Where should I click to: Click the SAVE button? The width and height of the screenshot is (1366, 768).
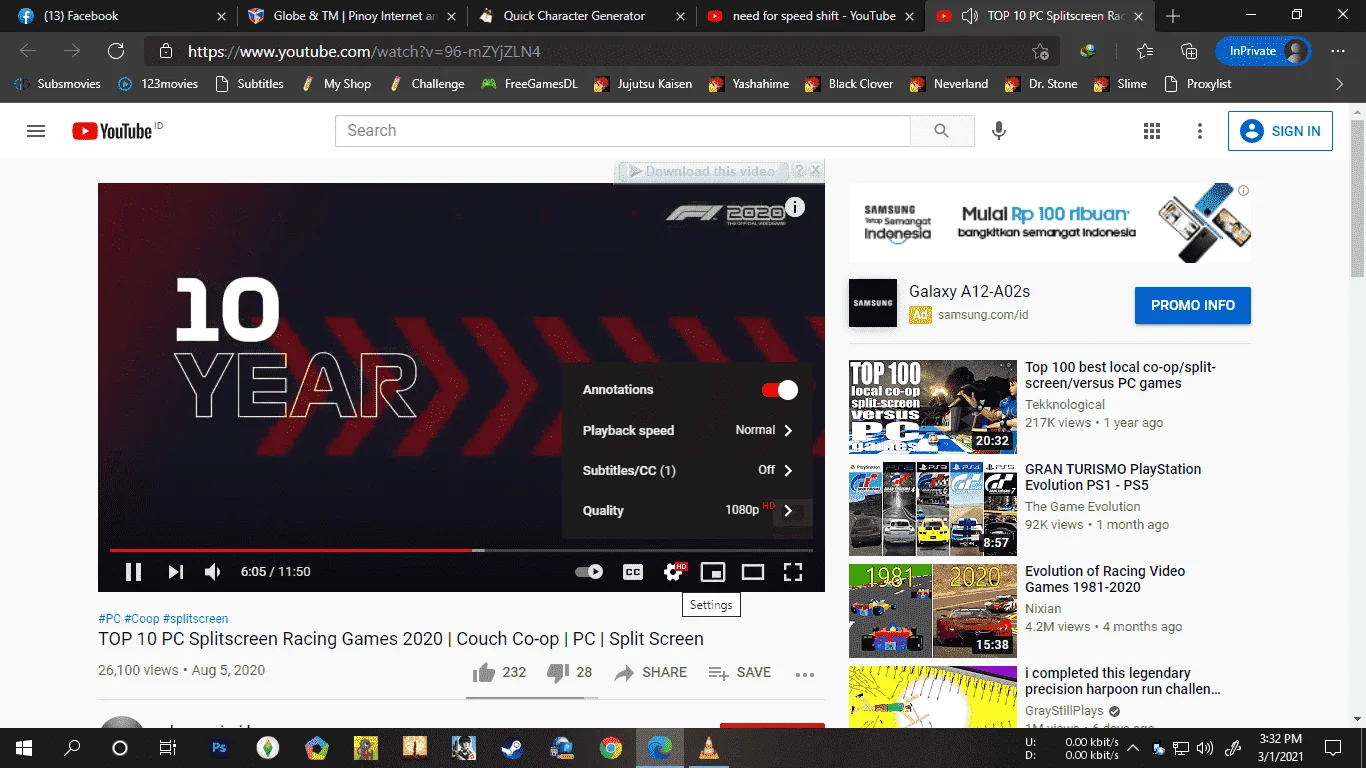coord(740,673)
